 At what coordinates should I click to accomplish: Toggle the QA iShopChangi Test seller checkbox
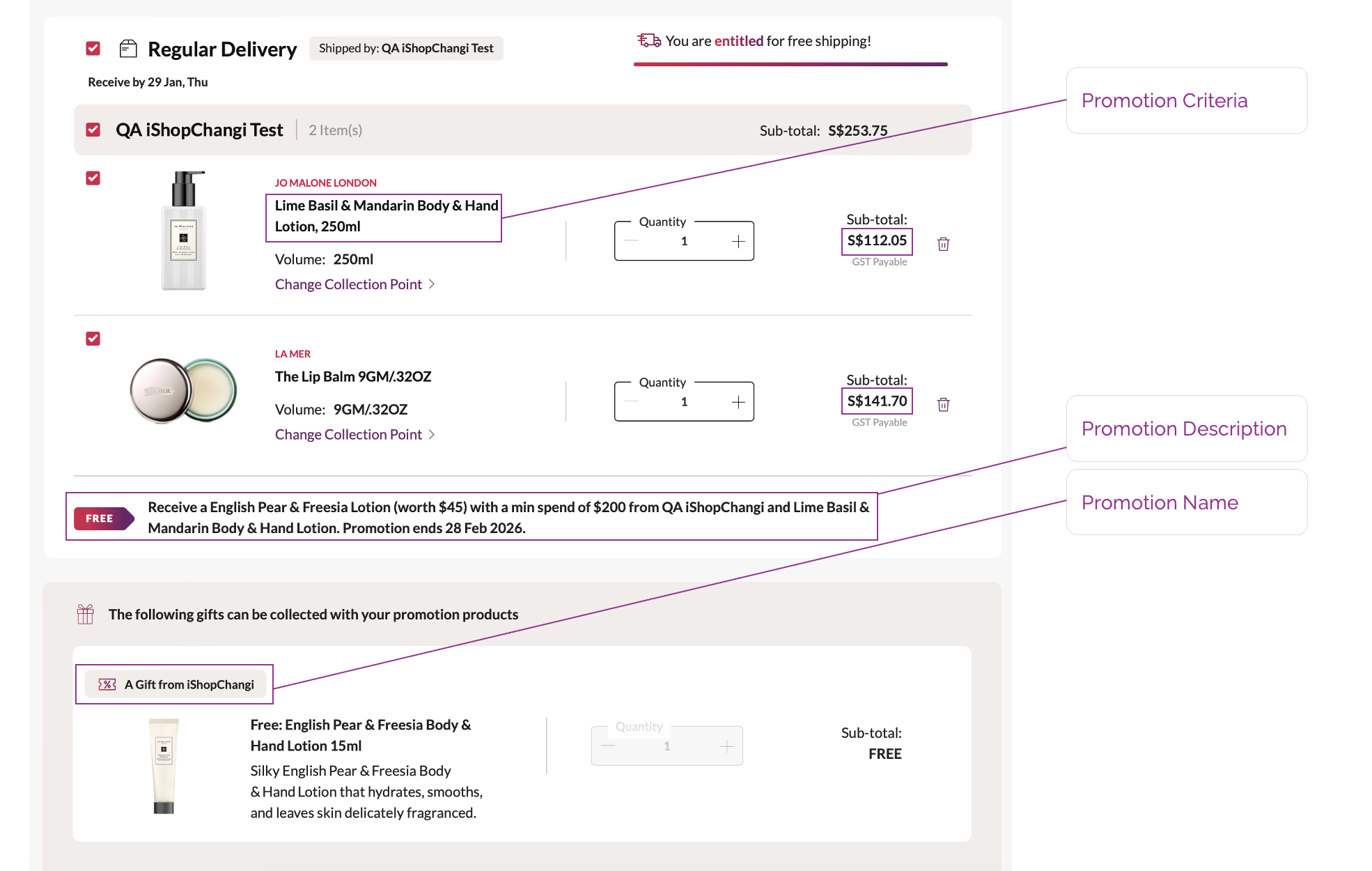point(93,130)
